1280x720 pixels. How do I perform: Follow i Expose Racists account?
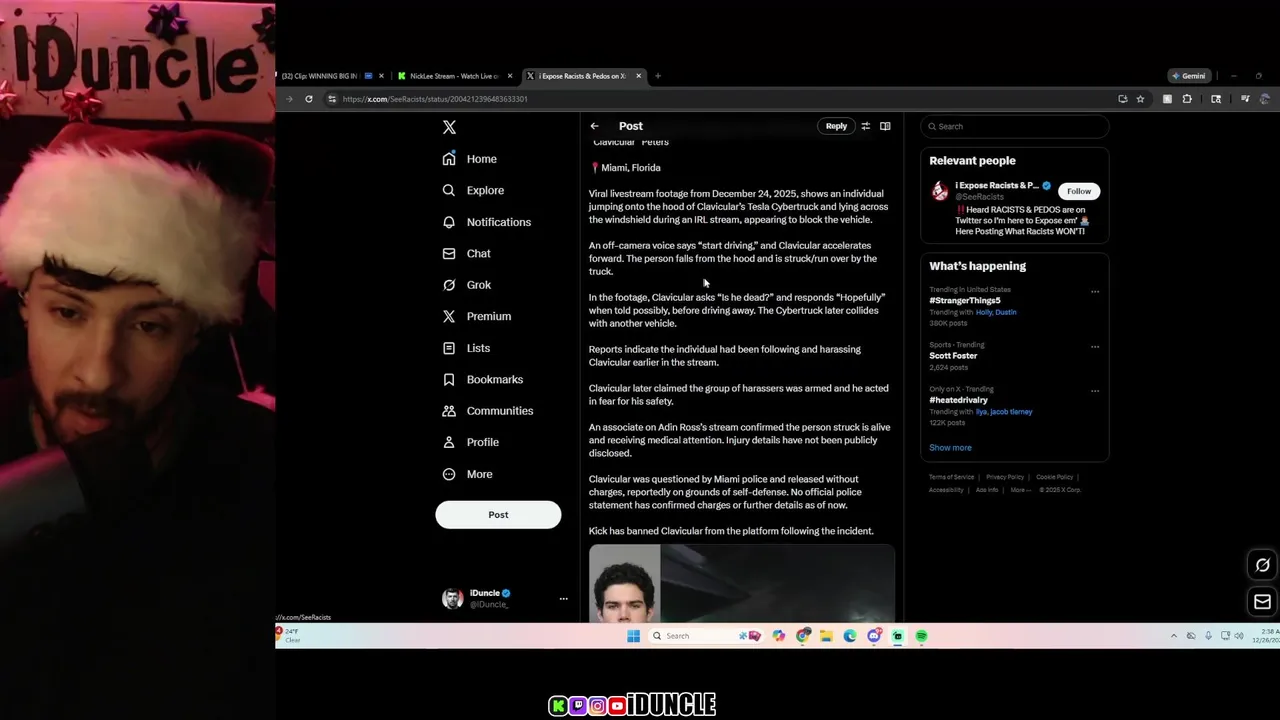(x=1079, y=191)
